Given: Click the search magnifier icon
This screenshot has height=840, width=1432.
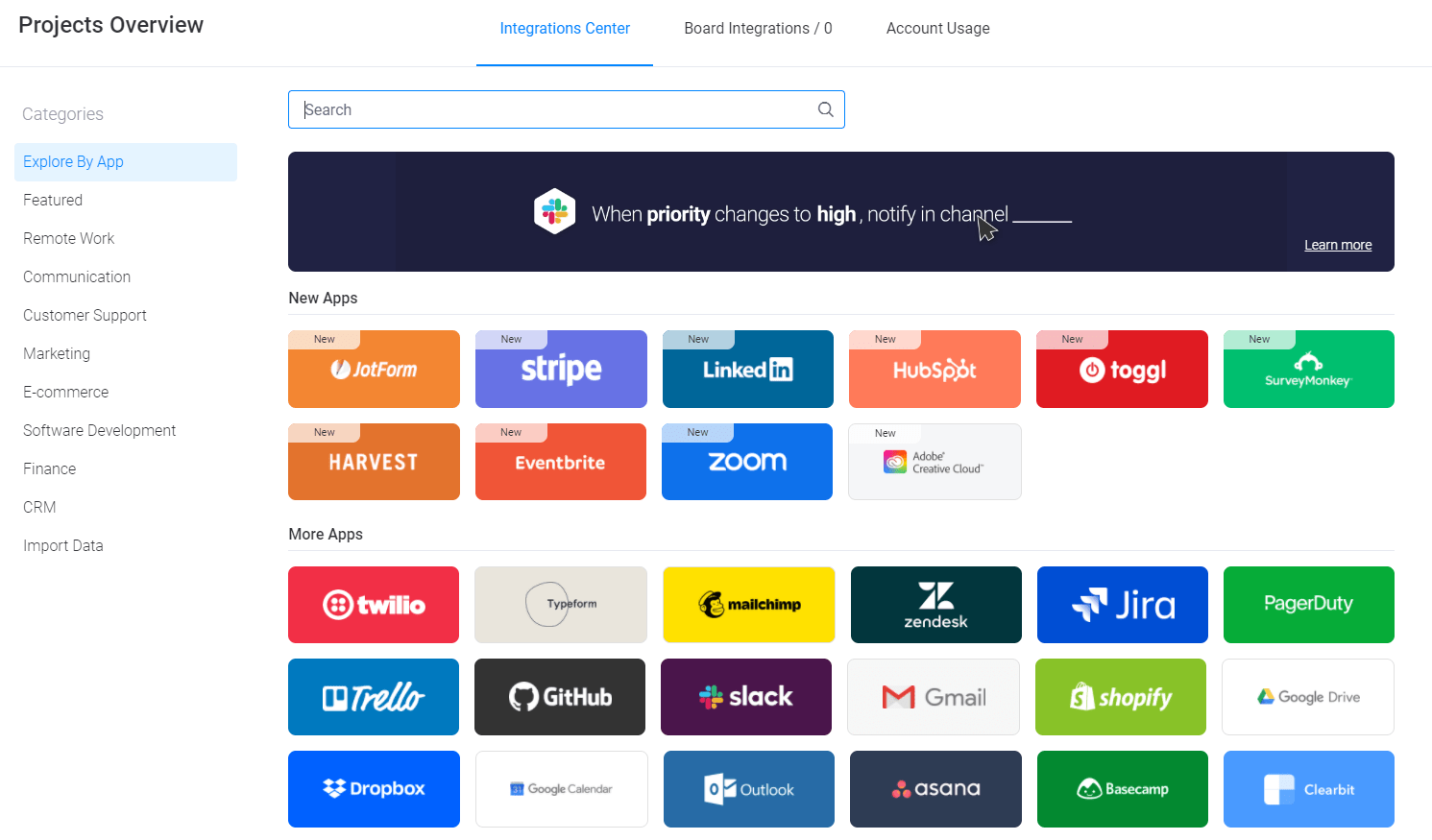Looking at the screenshot, I should pos(825,109).
